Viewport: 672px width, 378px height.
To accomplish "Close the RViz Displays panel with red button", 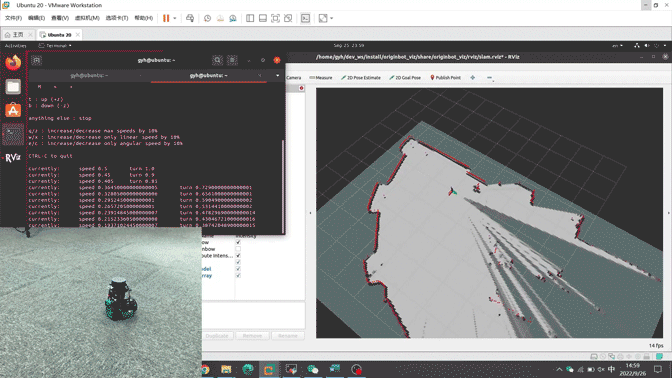I will [301, 88].
